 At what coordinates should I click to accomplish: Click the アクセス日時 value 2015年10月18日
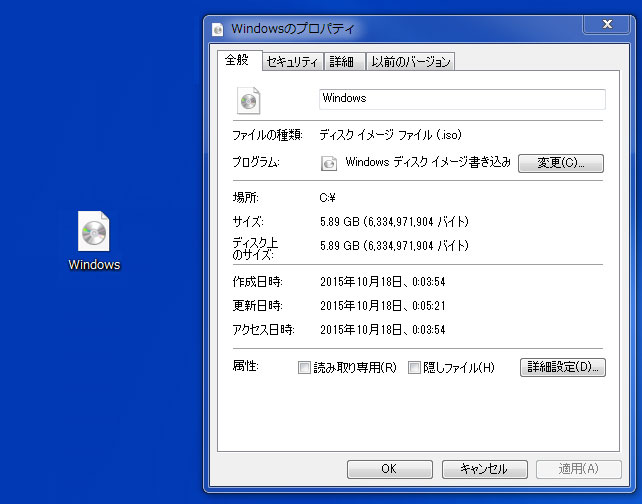[361, 330]
